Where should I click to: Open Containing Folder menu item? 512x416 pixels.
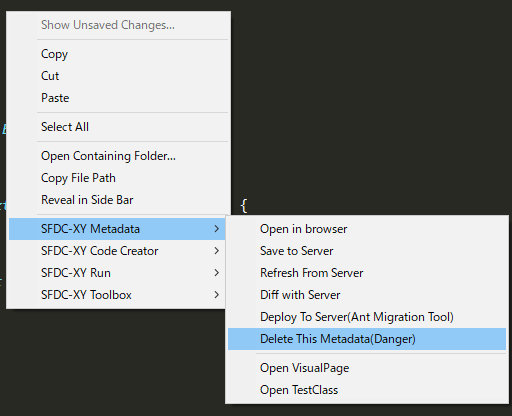click(x=118, y=156)
